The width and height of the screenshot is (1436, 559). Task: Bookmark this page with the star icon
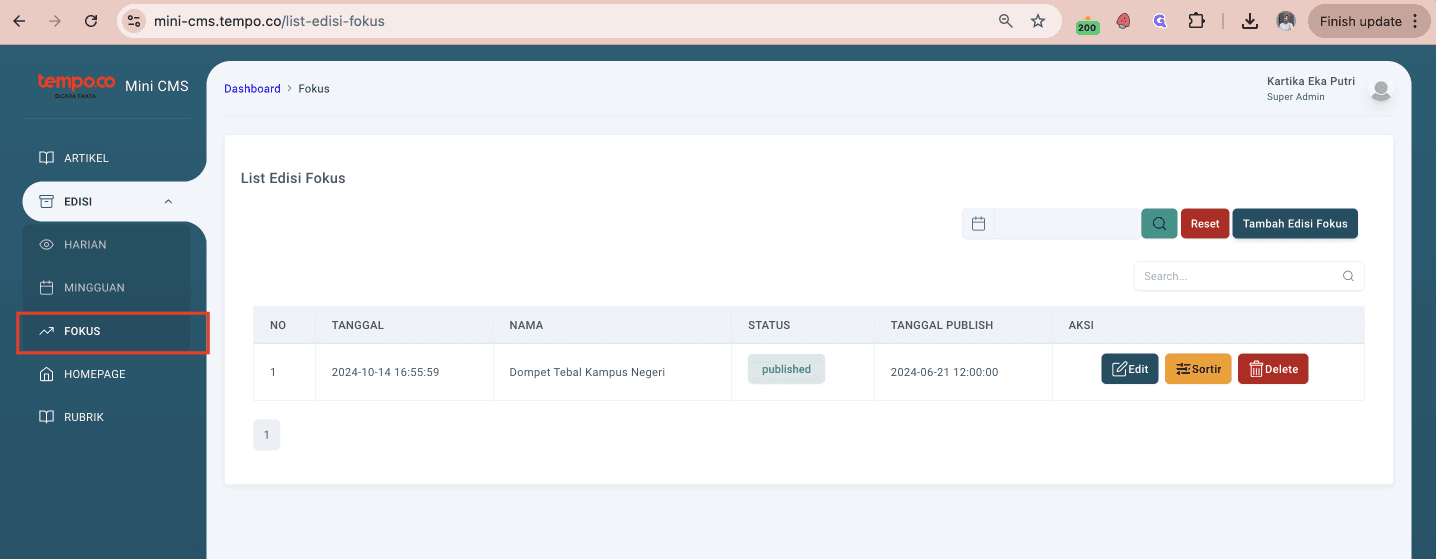point(1038,21)
